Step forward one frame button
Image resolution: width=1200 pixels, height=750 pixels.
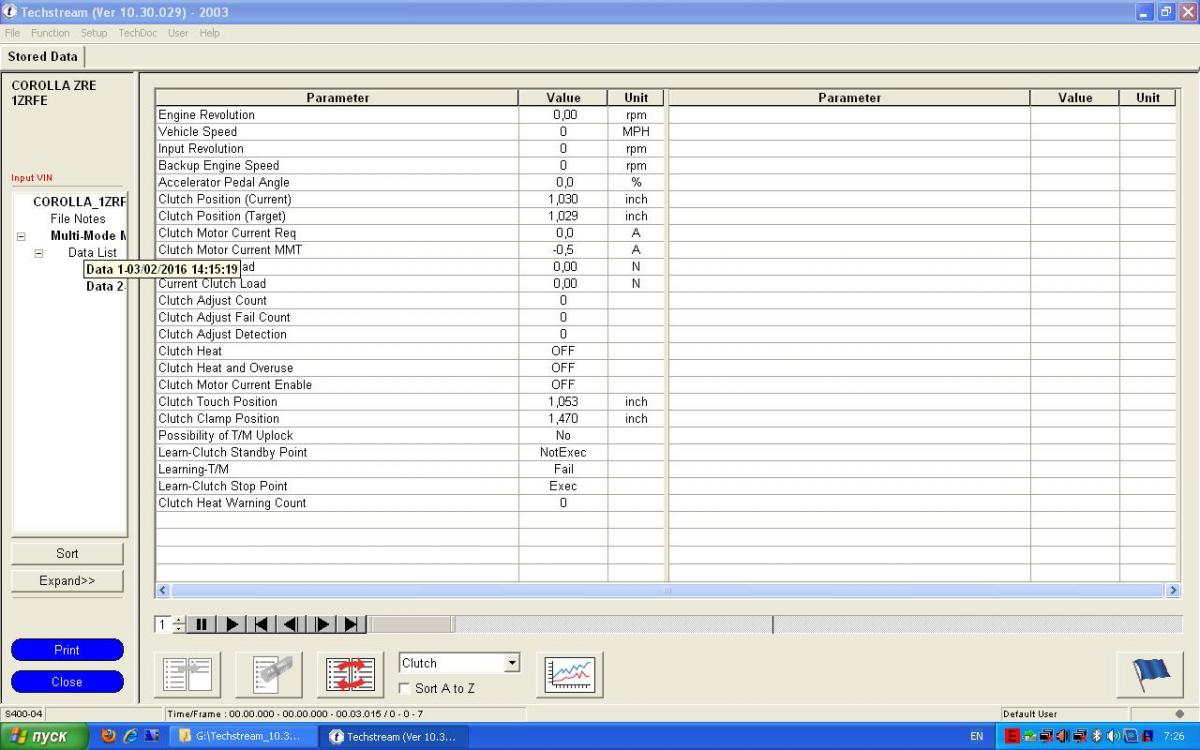point(322,625)
